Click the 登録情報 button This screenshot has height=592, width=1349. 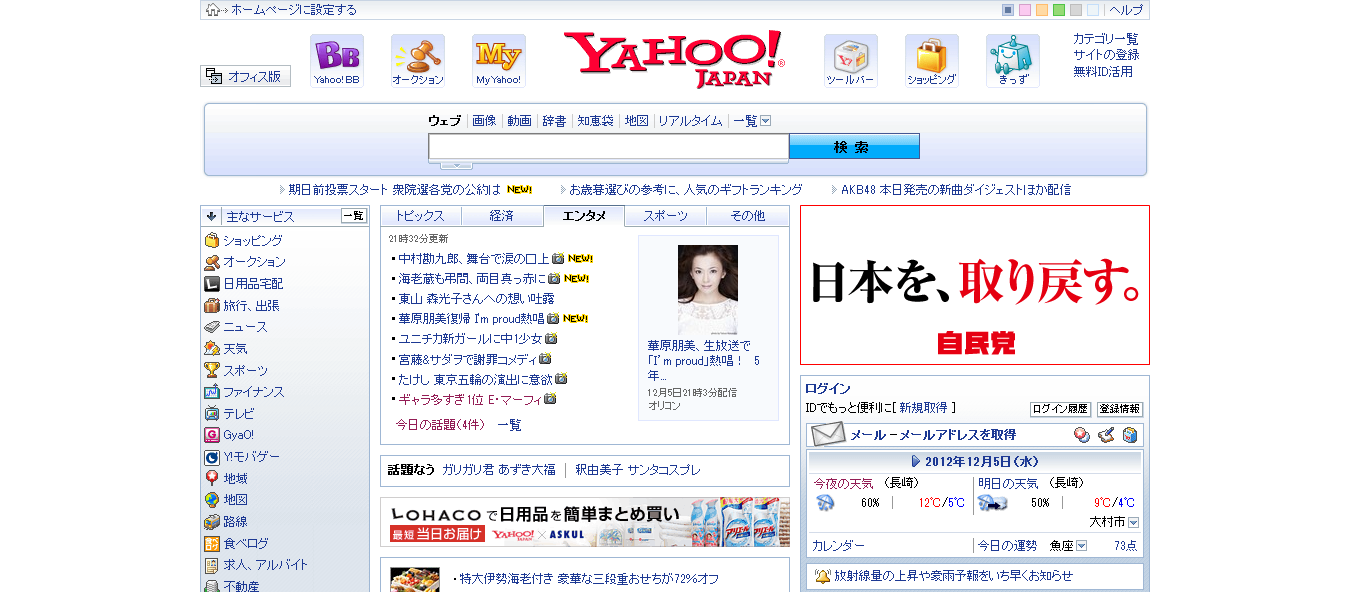1120,409
